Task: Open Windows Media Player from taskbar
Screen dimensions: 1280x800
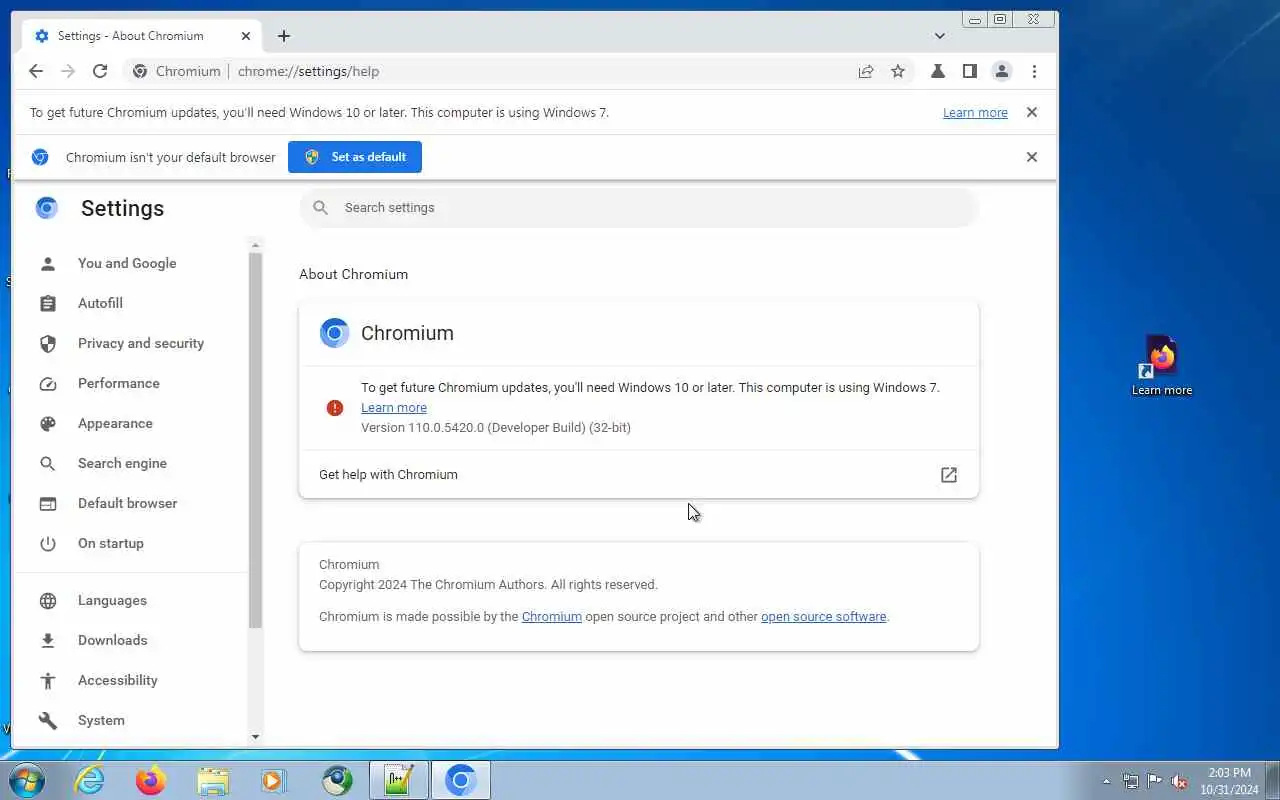Action: (x=274, y=780)
